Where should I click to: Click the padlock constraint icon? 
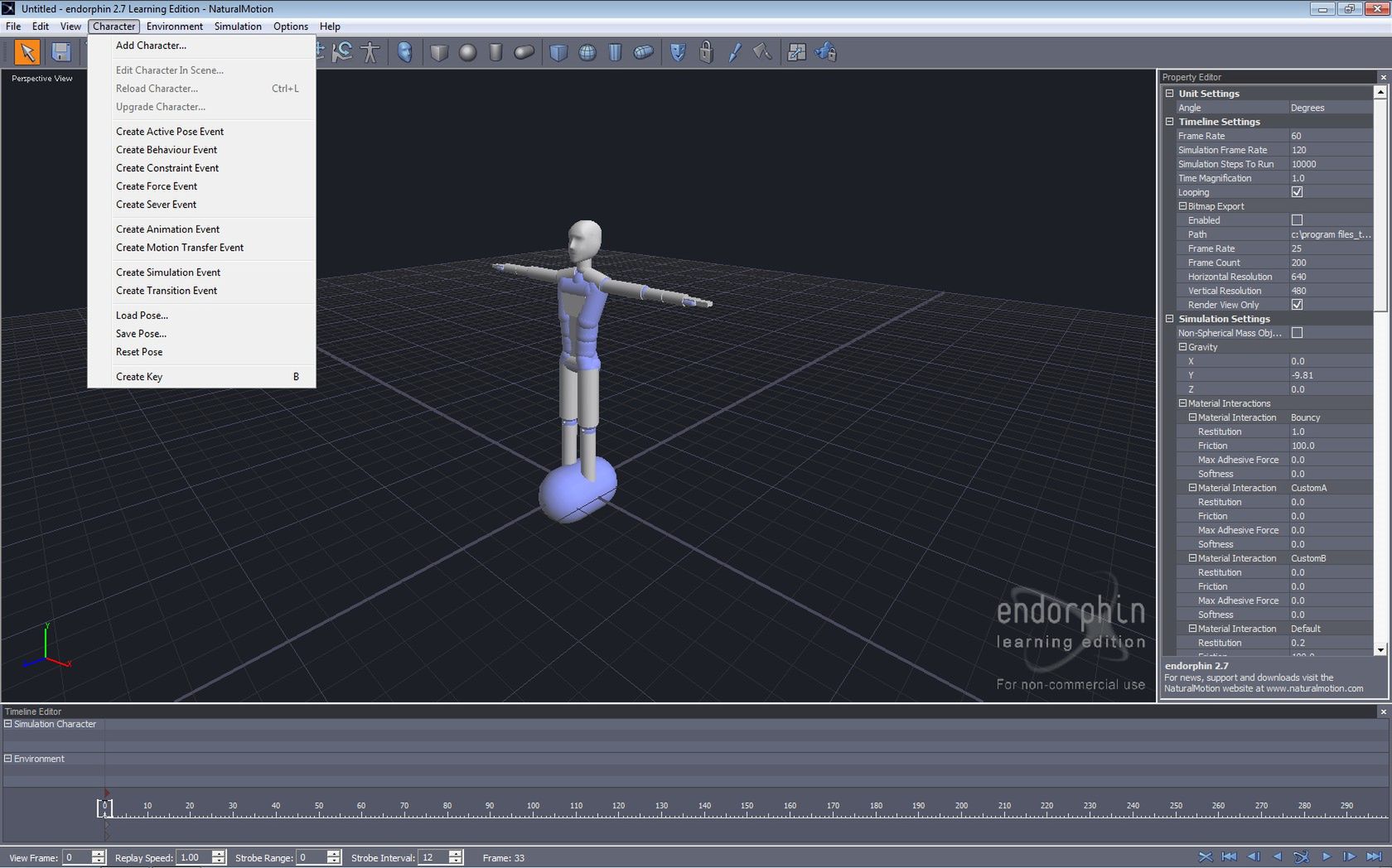click(x=706, y=52)
